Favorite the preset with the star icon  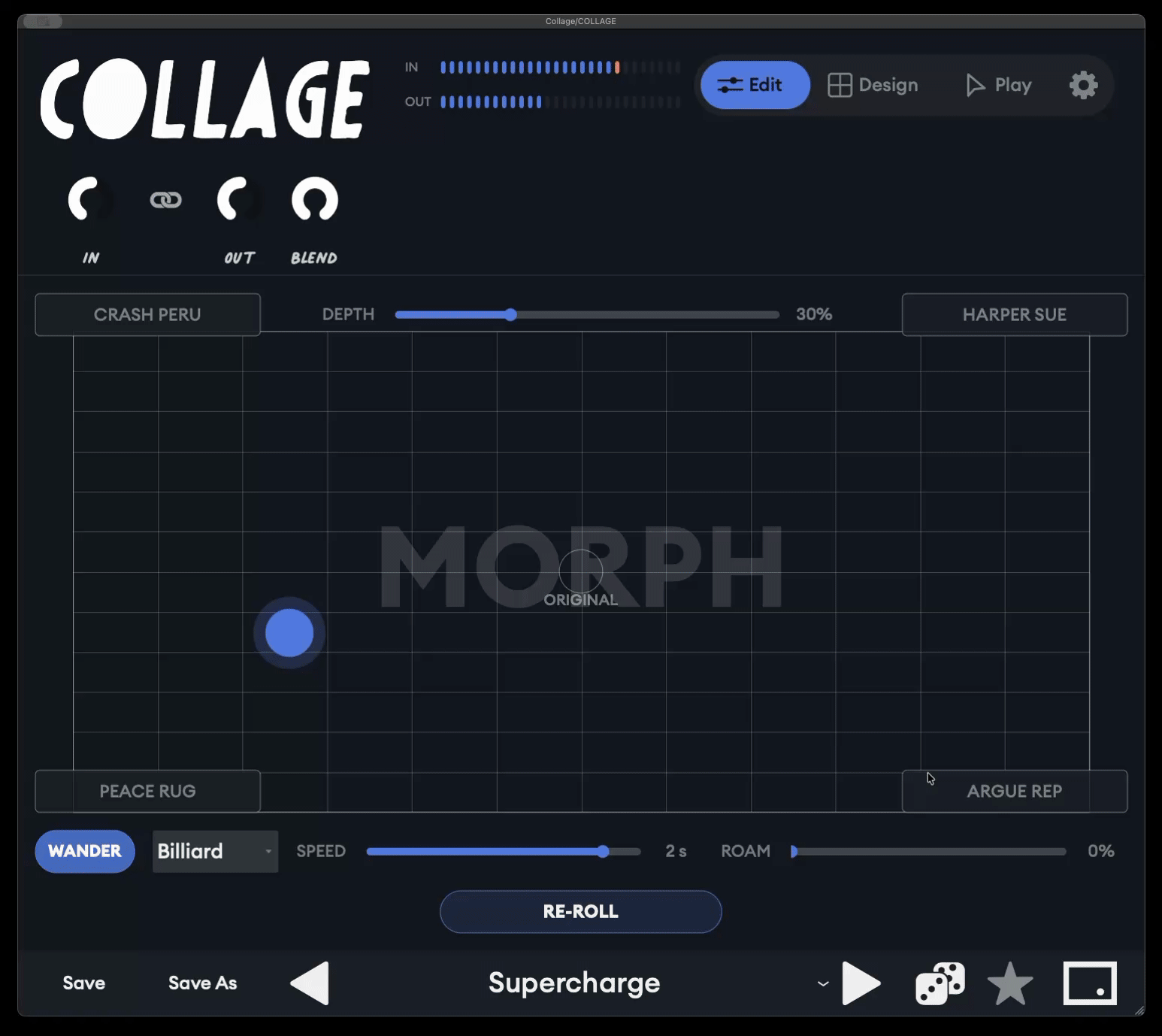point(1009,983)
